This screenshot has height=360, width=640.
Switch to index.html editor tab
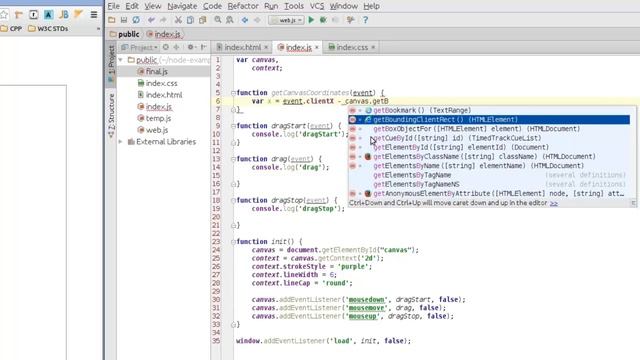(242, 47)
